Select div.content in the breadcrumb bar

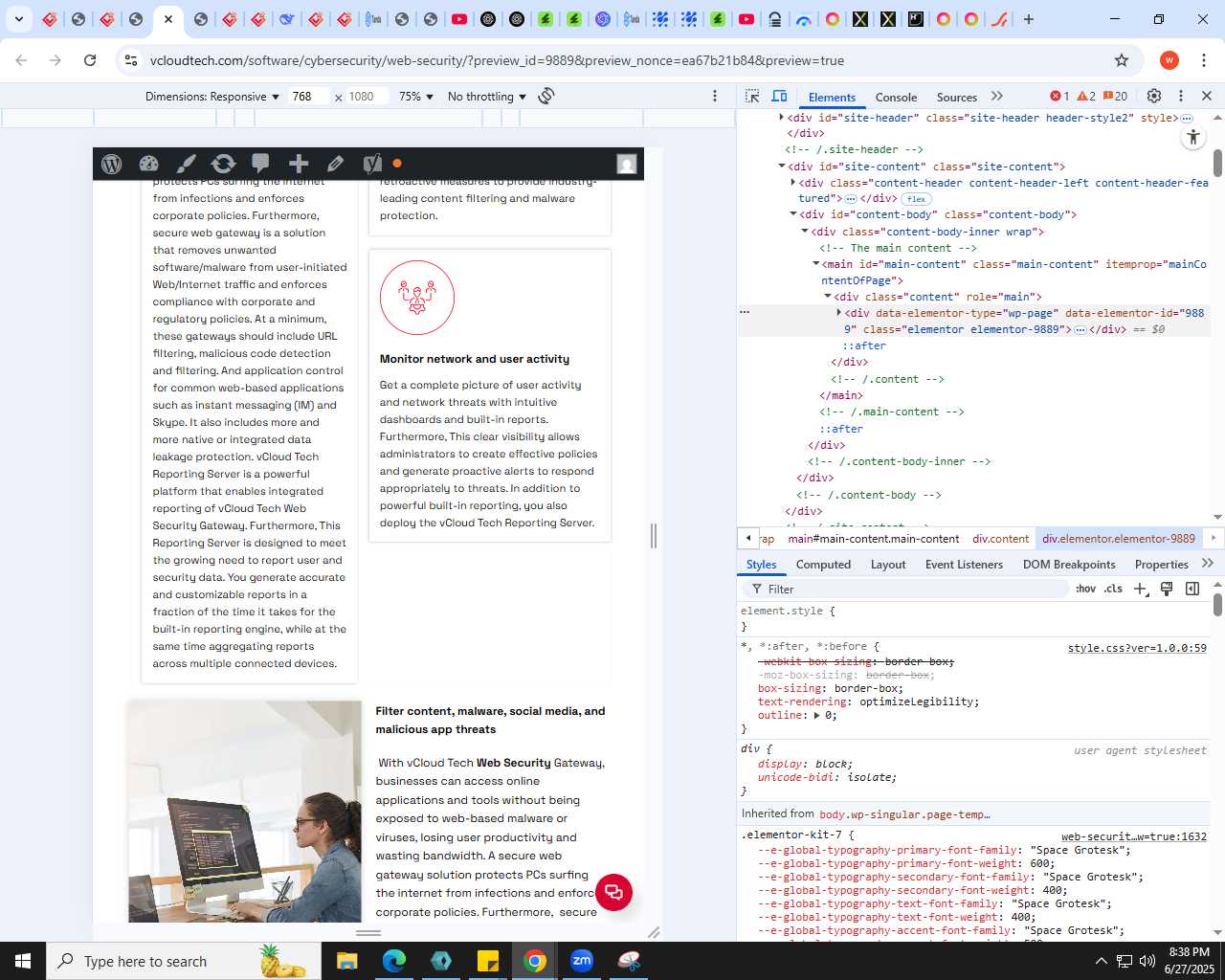[1001, 539]
